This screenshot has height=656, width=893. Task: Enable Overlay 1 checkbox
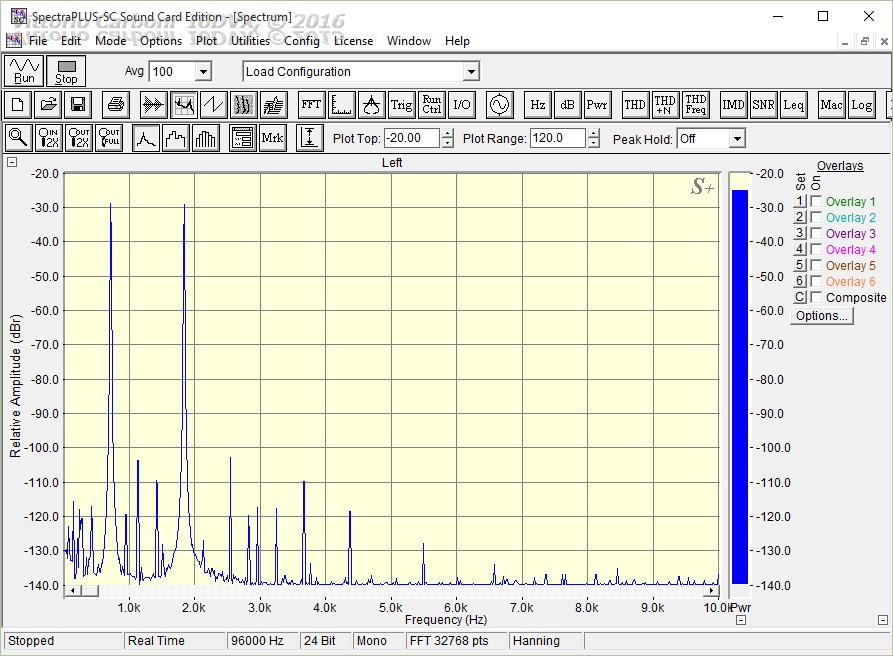coord(816,201)
